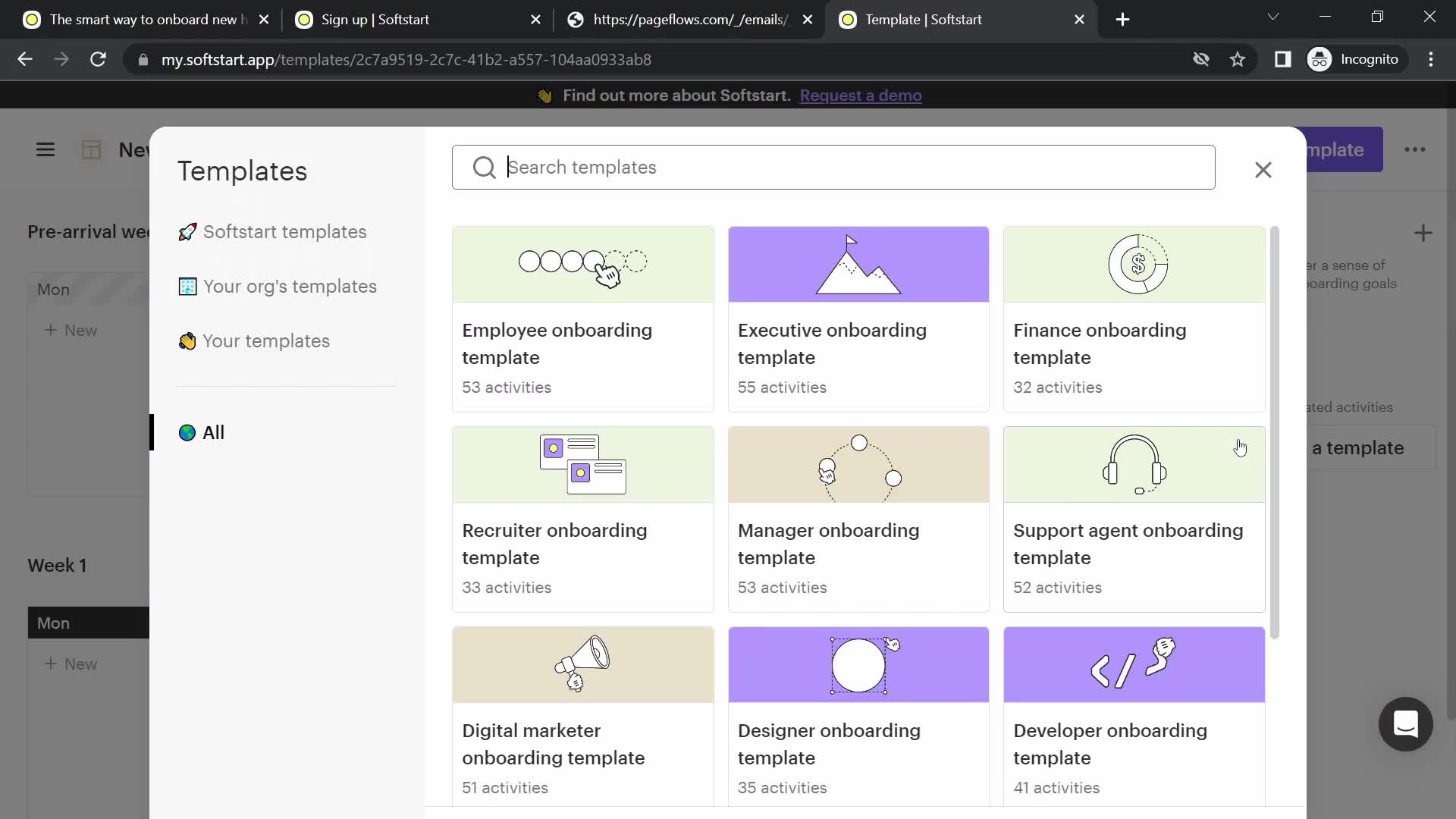
Task: Select the All filter tab
Action: [x=213, y=432]
